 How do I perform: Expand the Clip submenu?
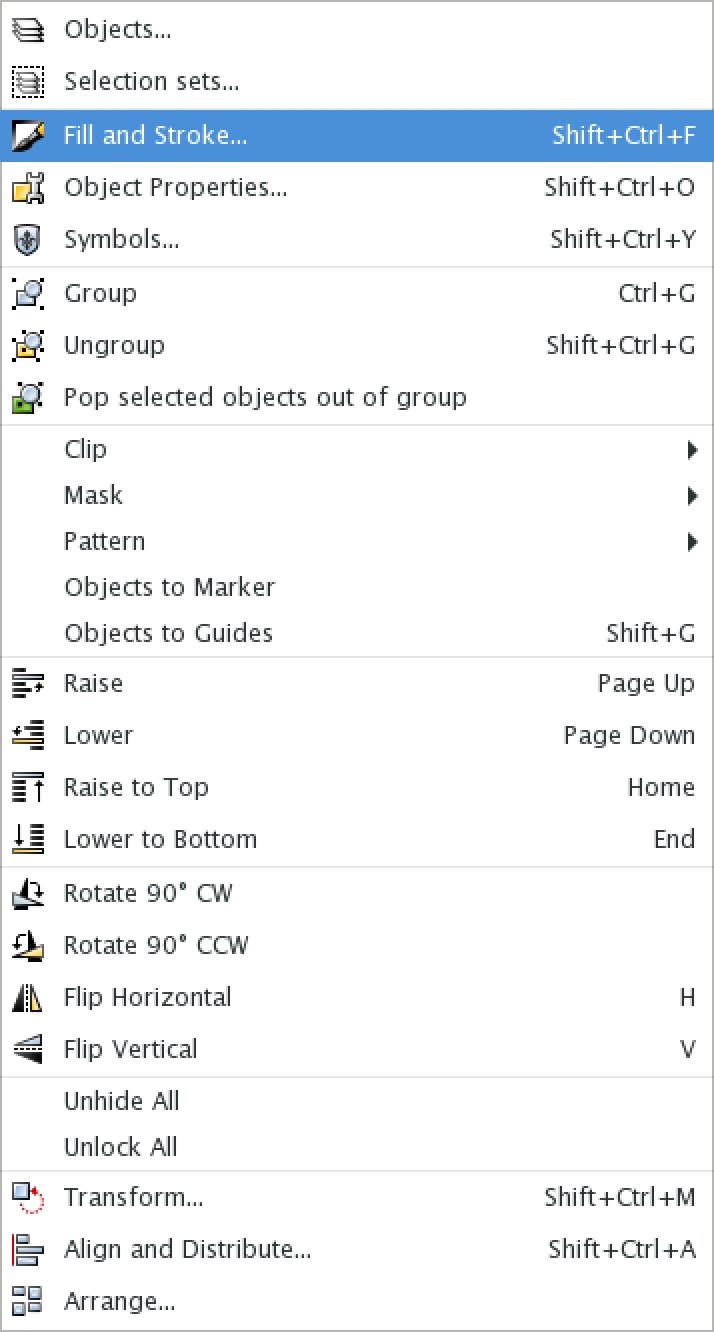coord(85,449)
